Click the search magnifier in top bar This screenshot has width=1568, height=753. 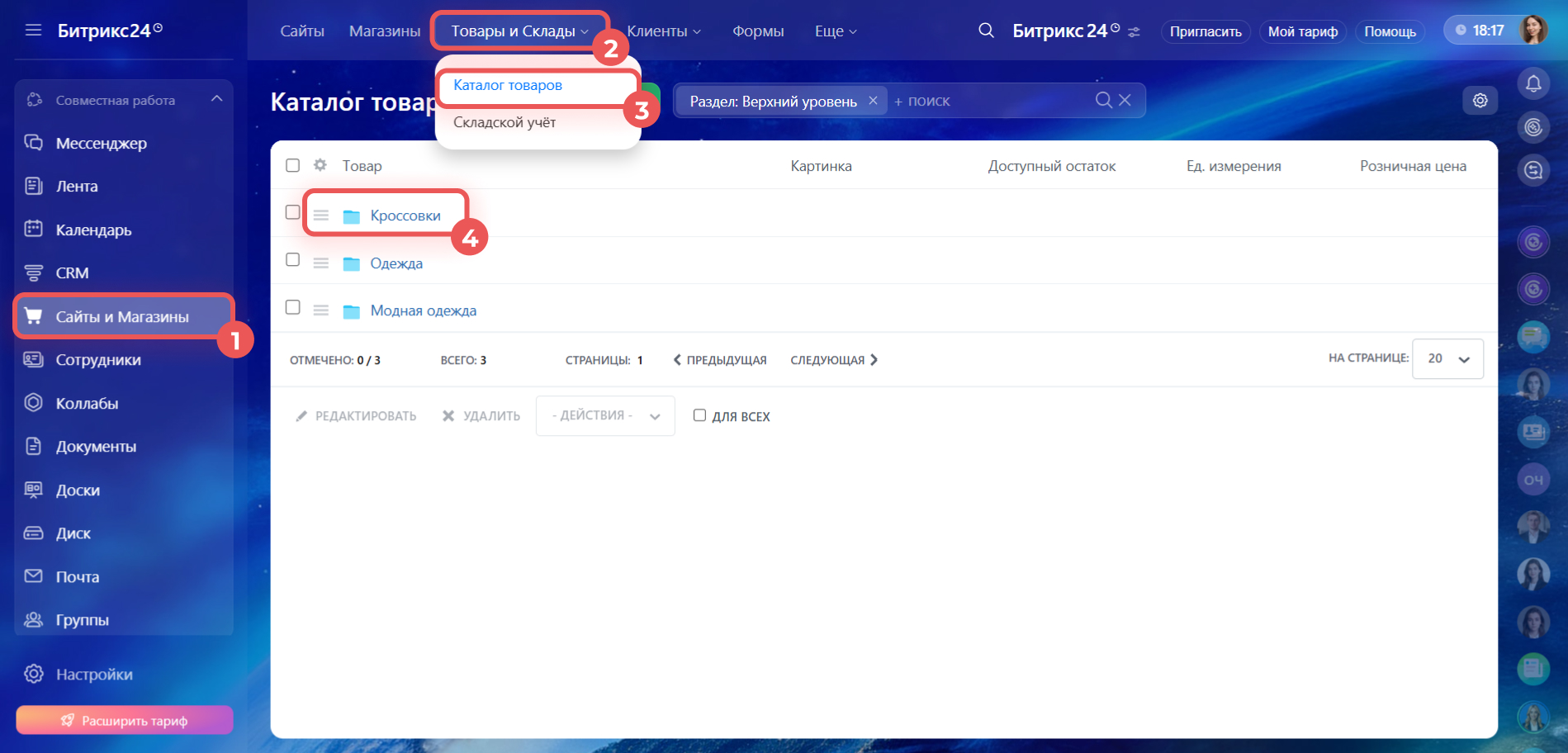pyautogui.click(x=985, y=31)
